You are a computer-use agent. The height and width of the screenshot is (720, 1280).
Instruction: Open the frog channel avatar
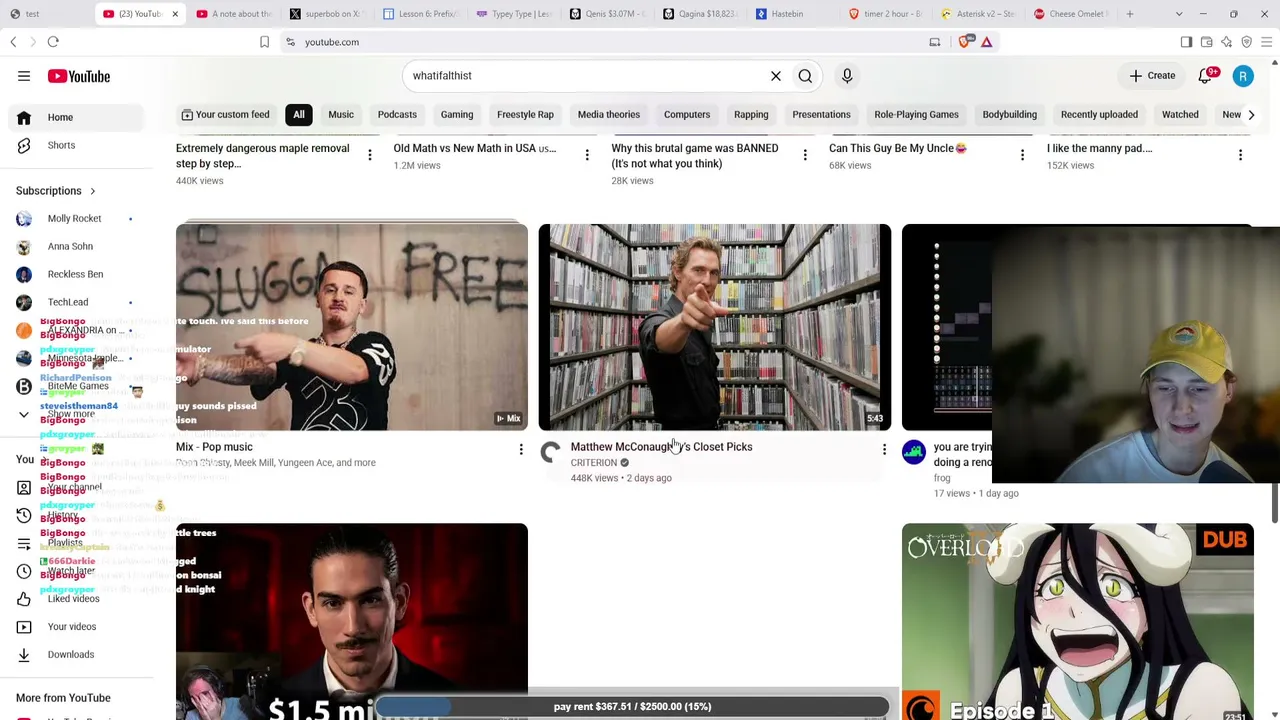click(914, 453)
